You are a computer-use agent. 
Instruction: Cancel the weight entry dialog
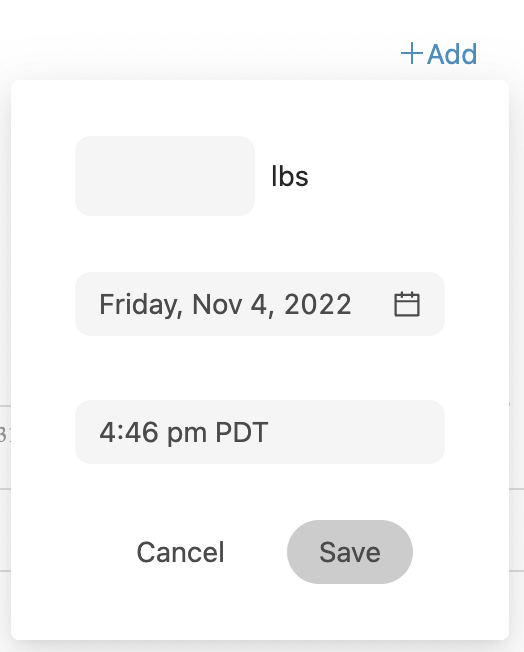[x=180, y=552]
